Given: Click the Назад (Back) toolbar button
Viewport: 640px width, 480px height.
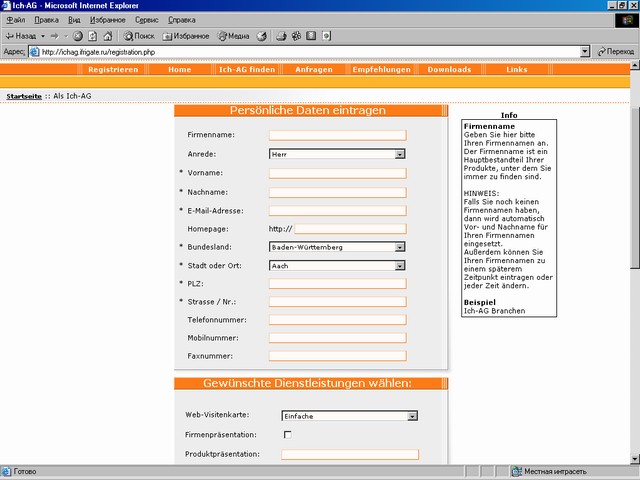Looking at the screenshot, I should pyautogui.click(x=20, y=36).
